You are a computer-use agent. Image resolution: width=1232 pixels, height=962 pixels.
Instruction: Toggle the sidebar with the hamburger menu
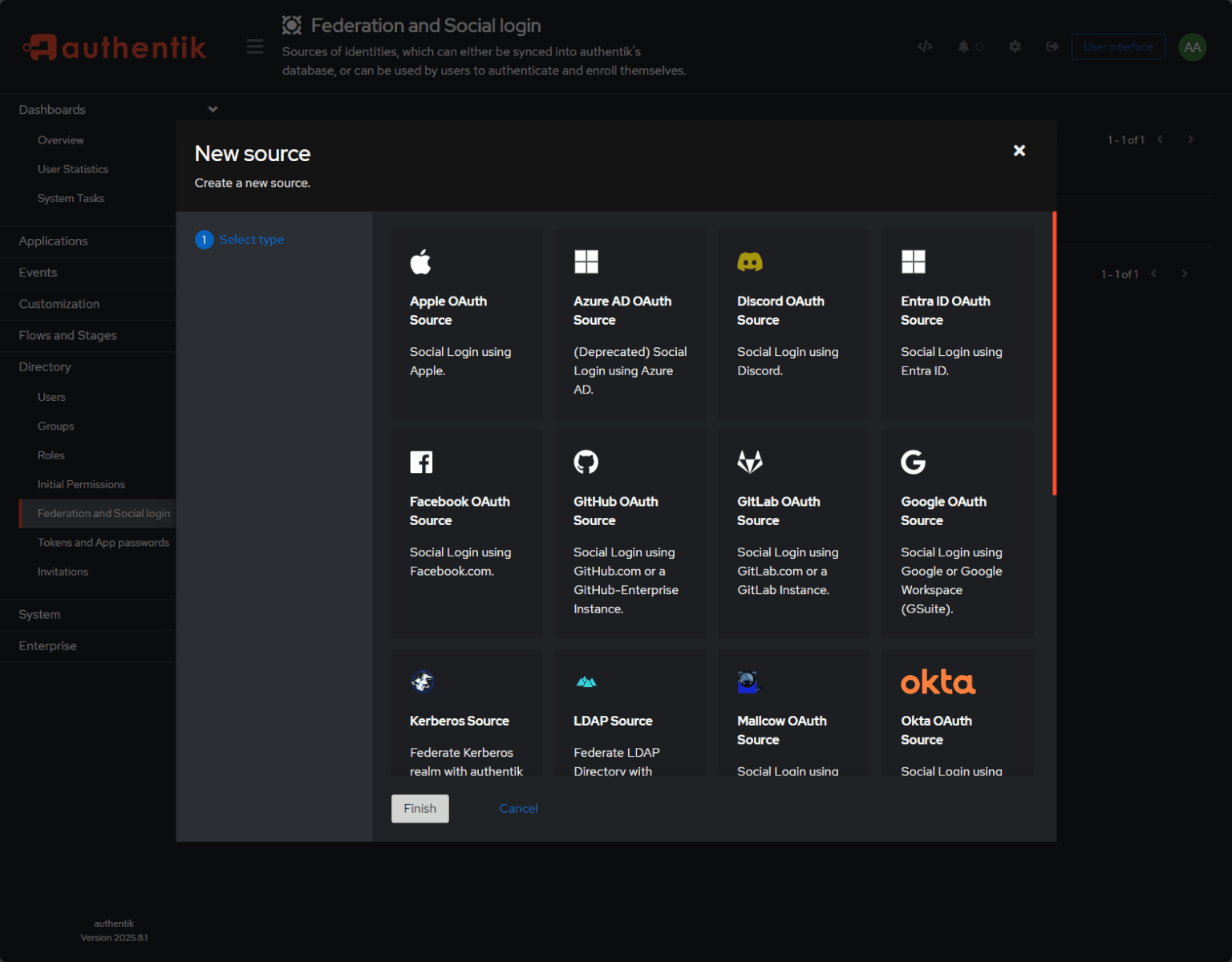[255, 46]
